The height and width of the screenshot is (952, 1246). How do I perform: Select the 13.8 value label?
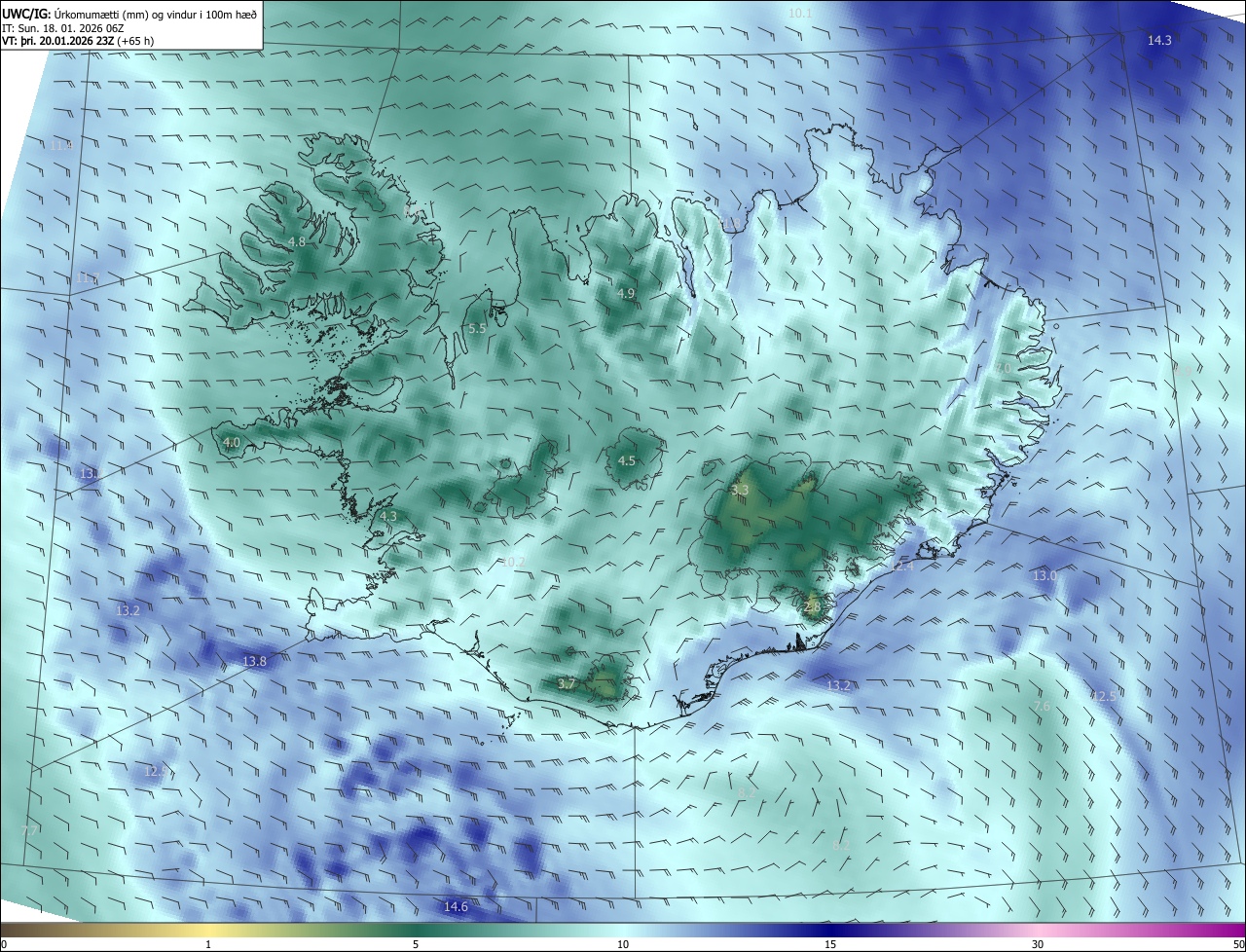[254, 662]
